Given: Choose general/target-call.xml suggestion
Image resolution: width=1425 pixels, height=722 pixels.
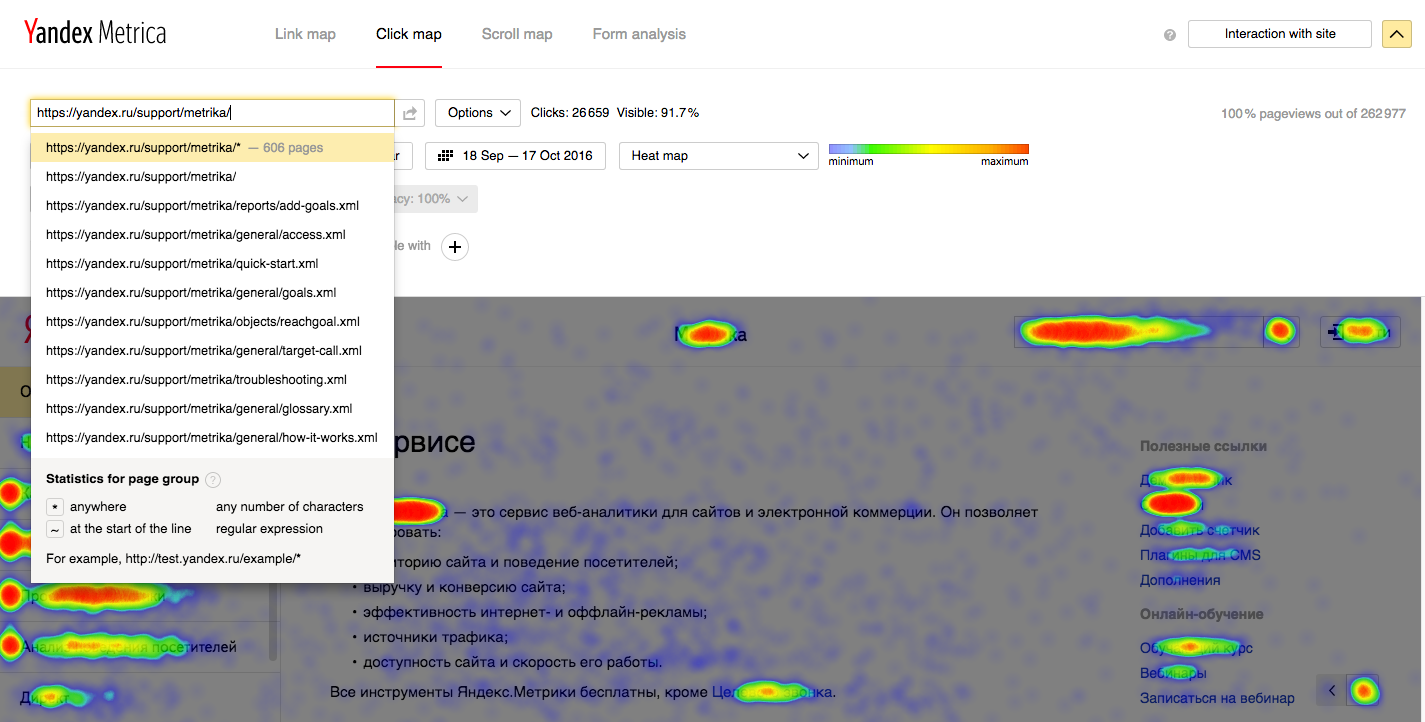Looking at the screenshot, I should 212,351.
